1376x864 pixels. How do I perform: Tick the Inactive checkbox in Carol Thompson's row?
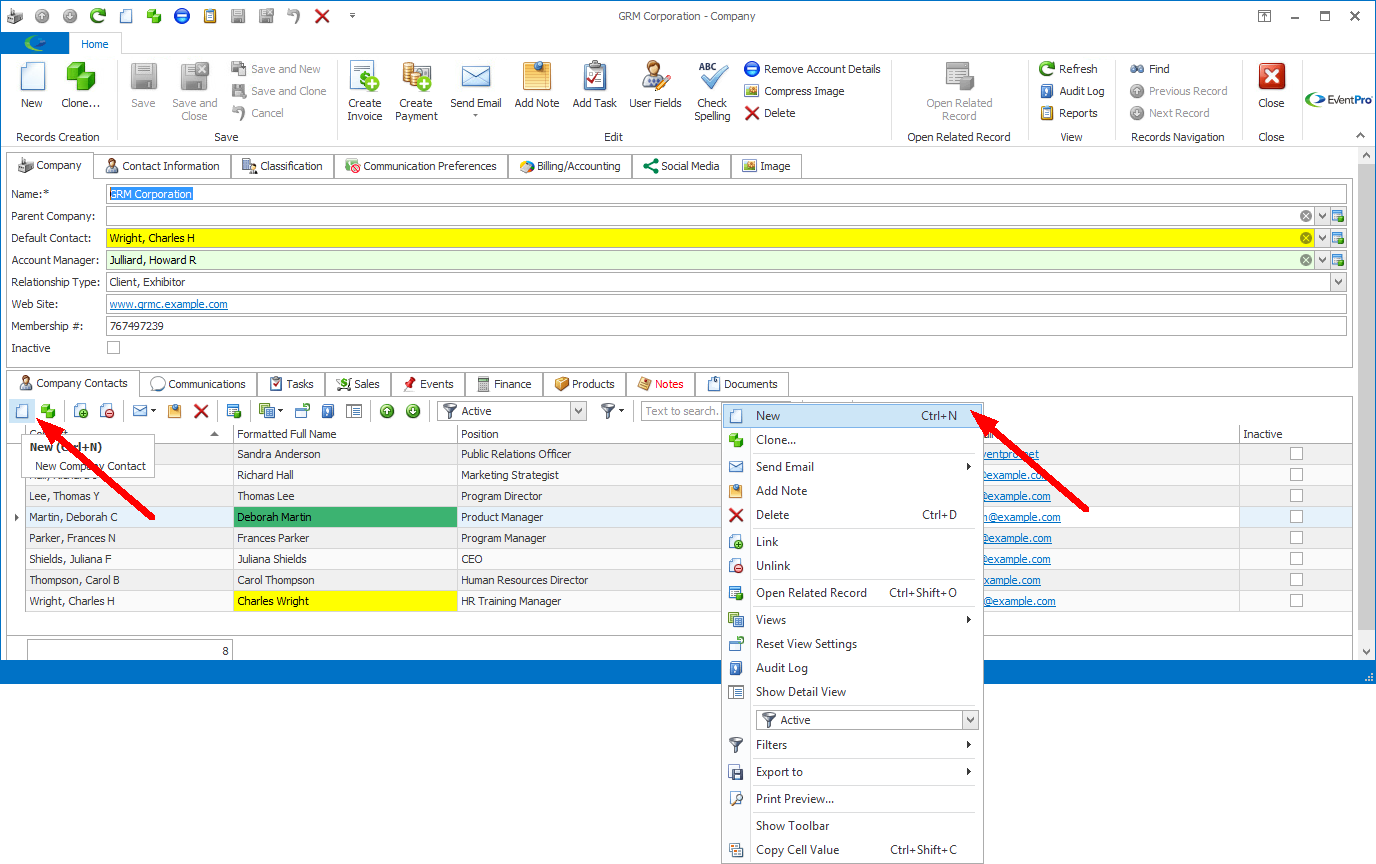click(x=1296, y=580)
